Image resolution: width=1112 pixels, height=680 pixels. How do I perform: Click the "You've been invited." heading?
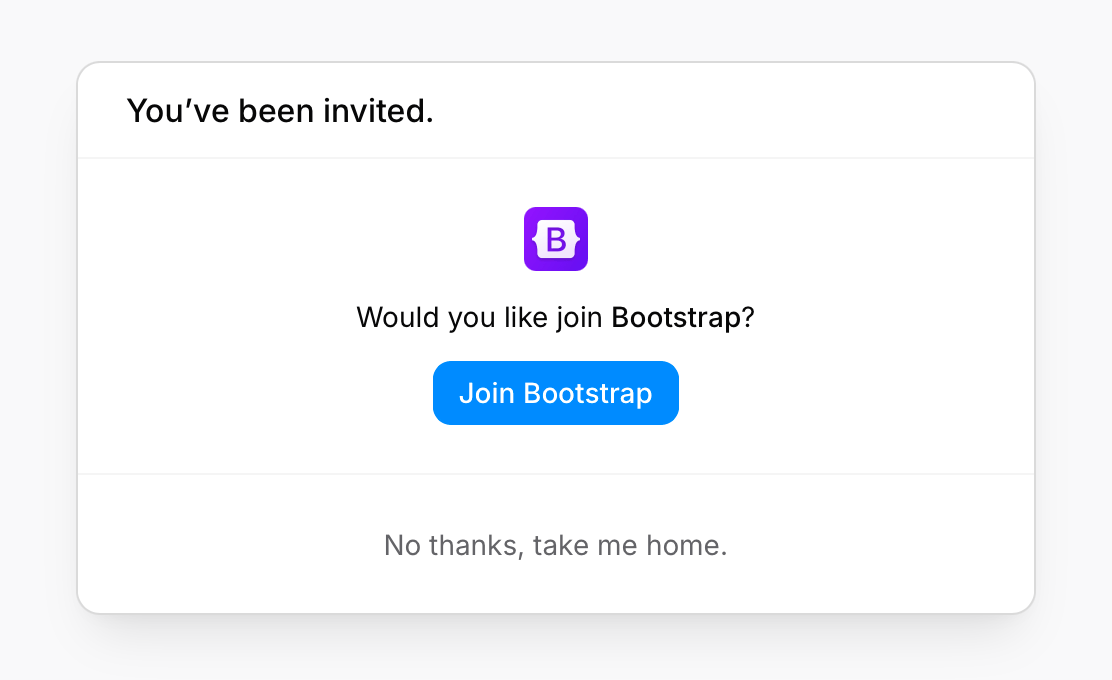(x=280, y=111)
